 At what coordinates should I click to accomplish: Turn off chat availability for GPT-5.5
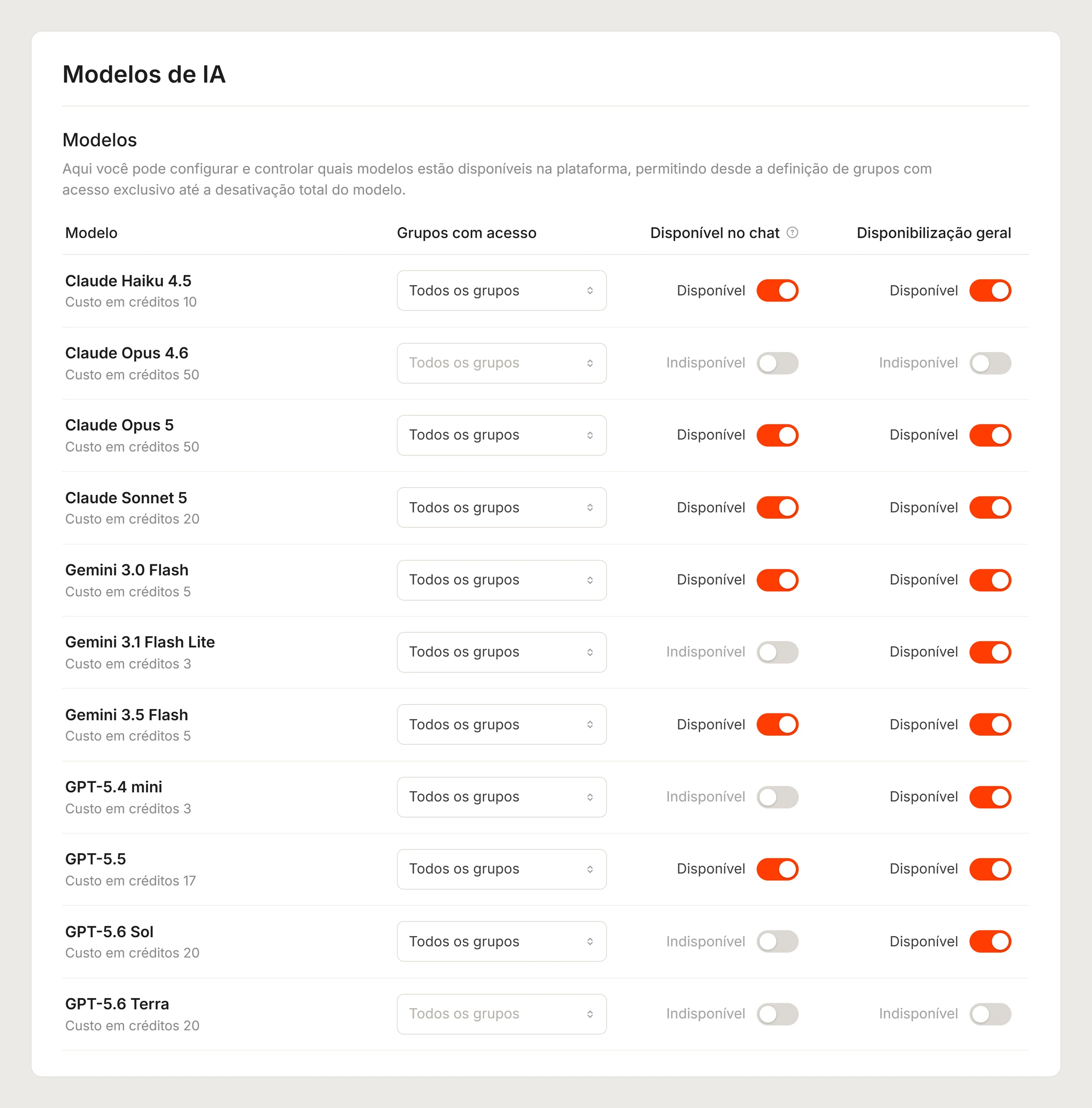[x=777, y=869]
